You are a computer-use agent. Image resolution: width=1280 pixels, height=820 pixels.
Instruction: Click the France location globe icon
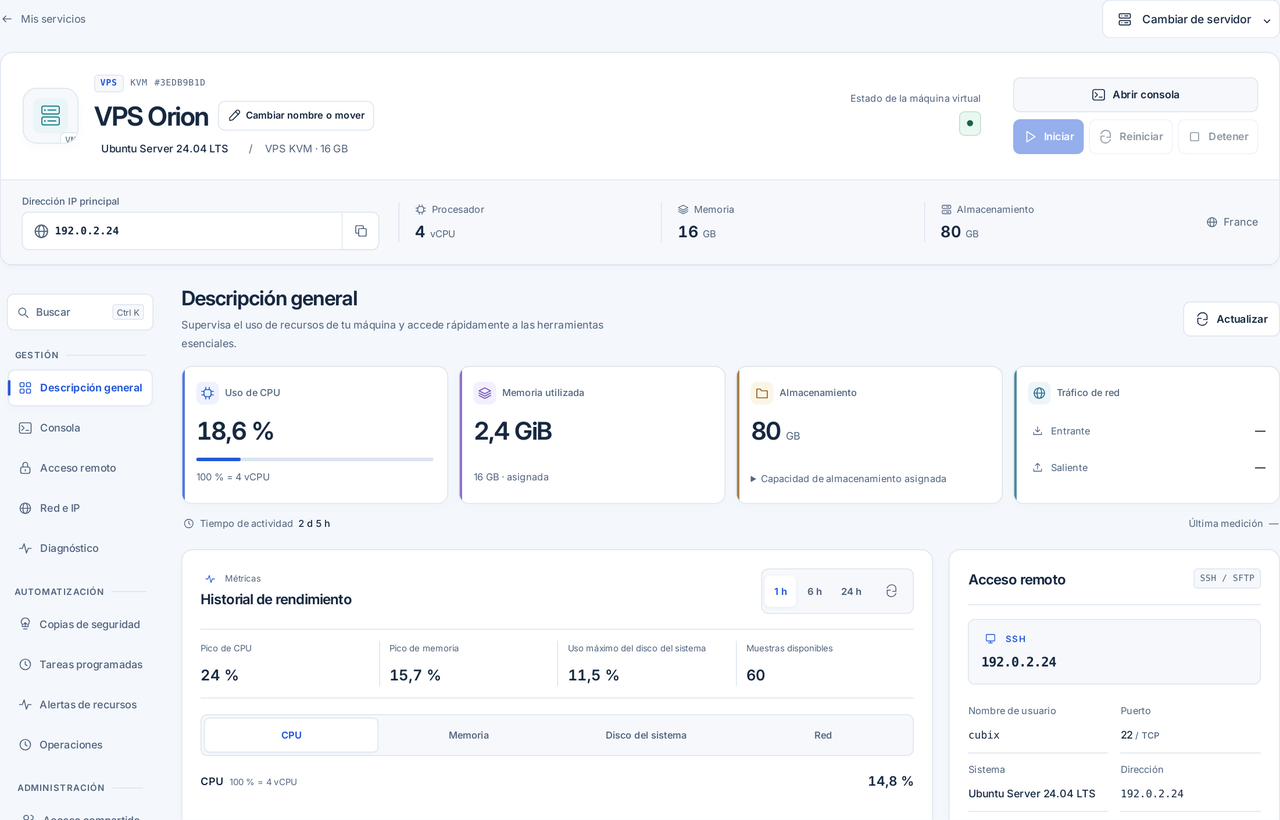point(1212,222)
